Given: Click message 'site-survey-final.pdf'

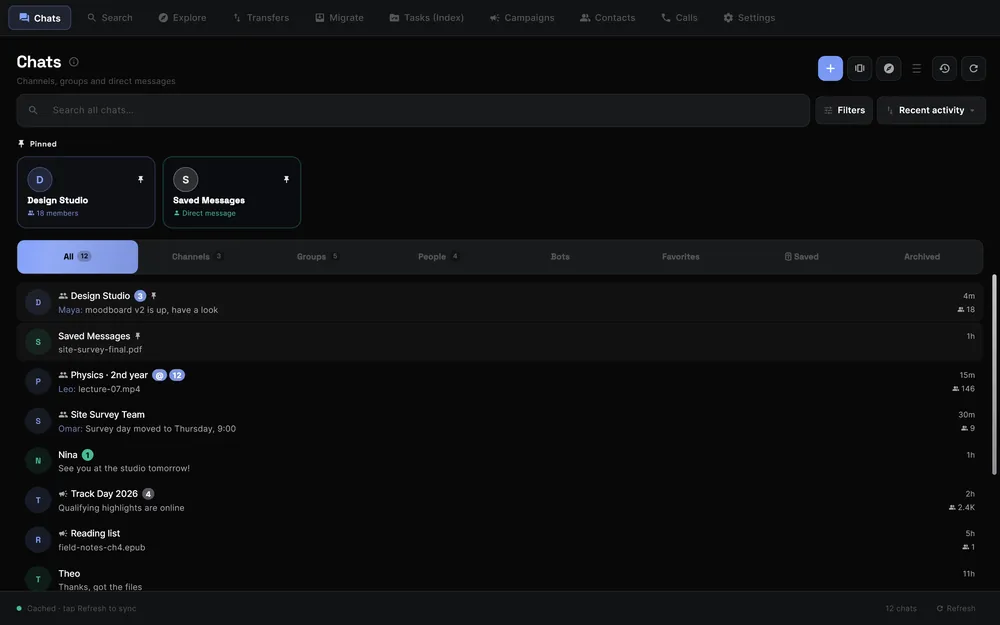Looking at the screenshot, I should pos(100,349).
